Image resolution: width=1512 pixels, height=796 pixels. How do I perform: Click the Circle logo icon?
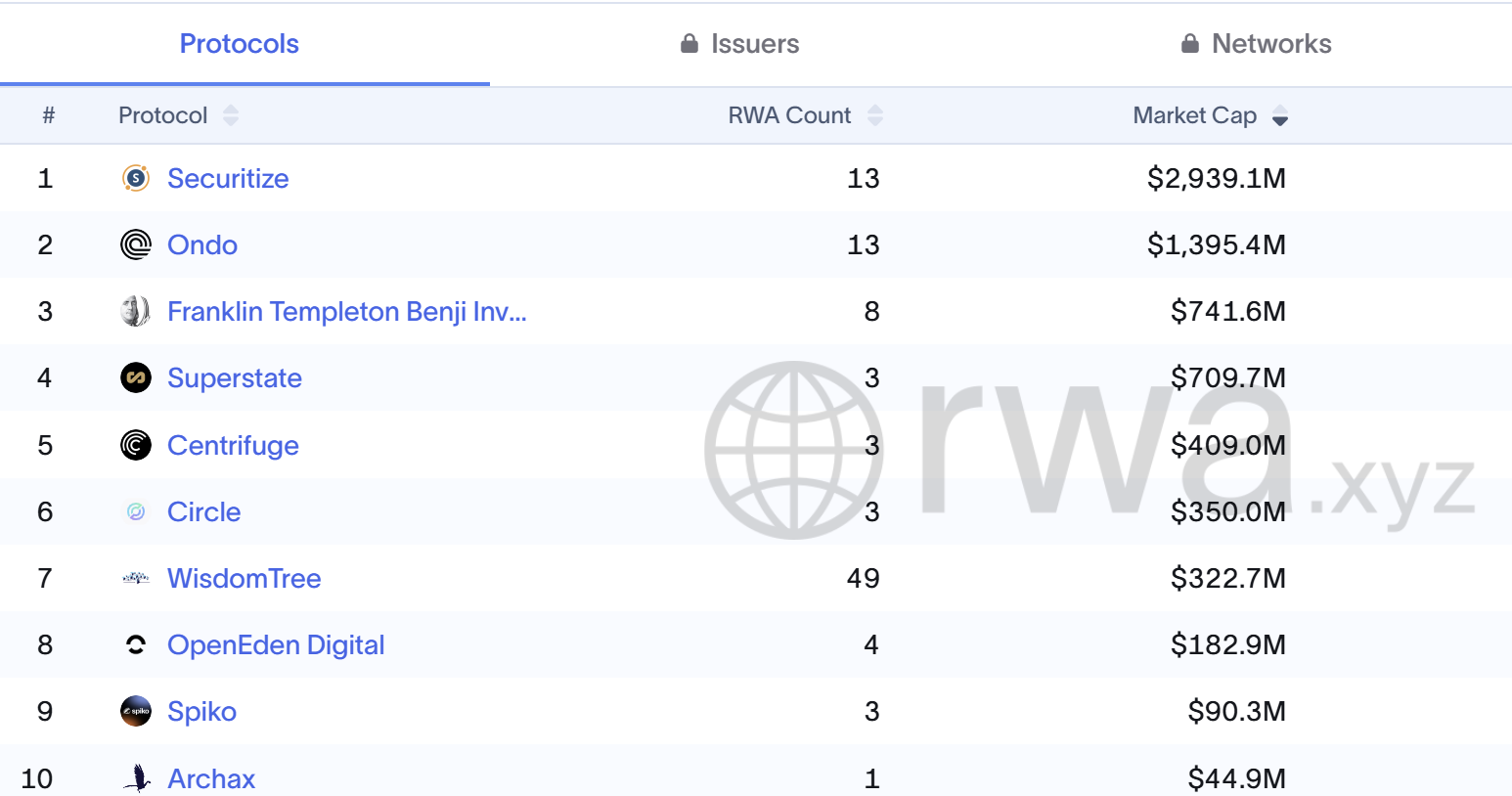pos(136,511)
